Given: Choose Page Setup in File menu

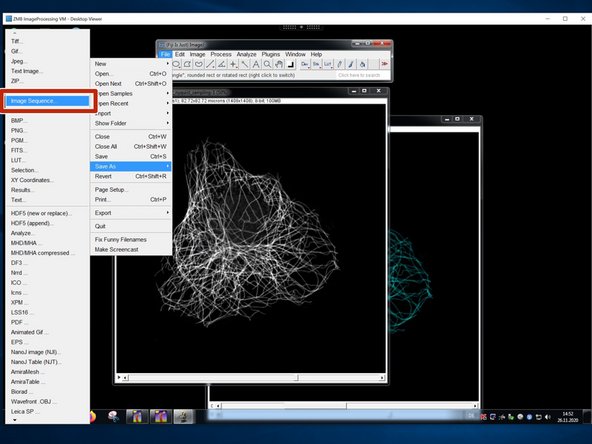Looking at the screenshot, I should click(131, 190).
